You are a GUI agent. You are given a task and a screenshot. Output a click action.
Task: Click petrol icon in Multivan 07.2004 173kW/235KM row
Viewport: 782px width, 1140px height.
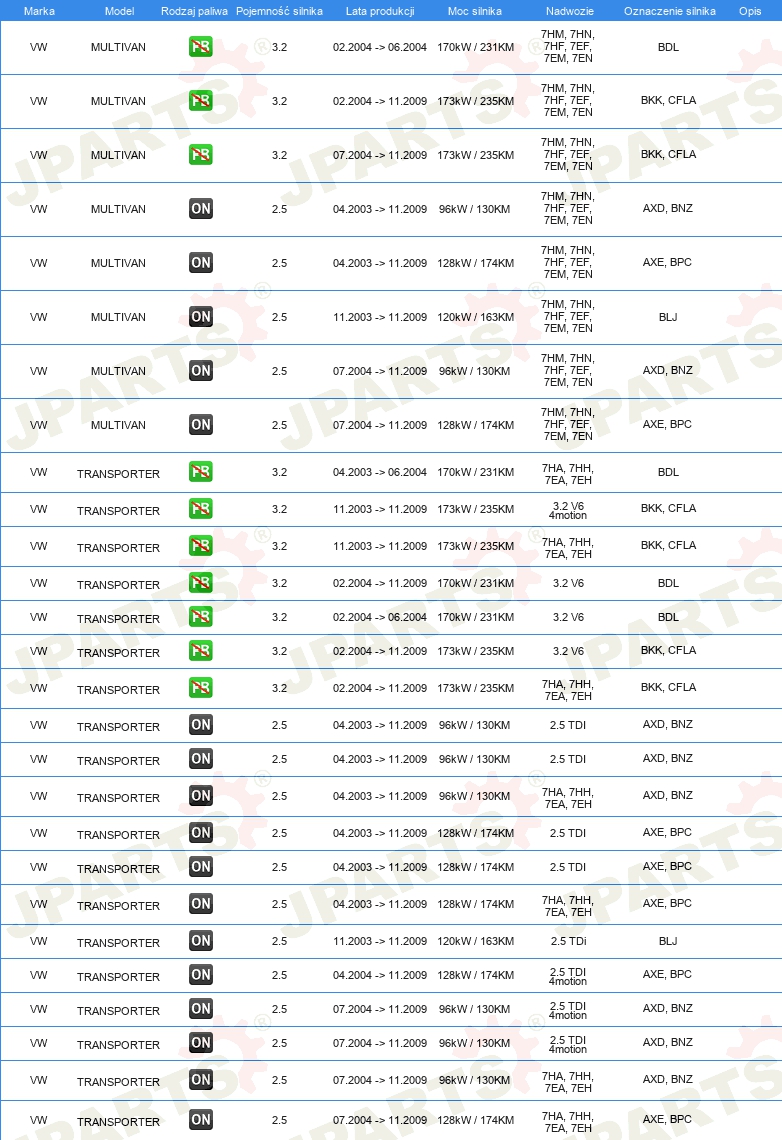coord(201,155)
